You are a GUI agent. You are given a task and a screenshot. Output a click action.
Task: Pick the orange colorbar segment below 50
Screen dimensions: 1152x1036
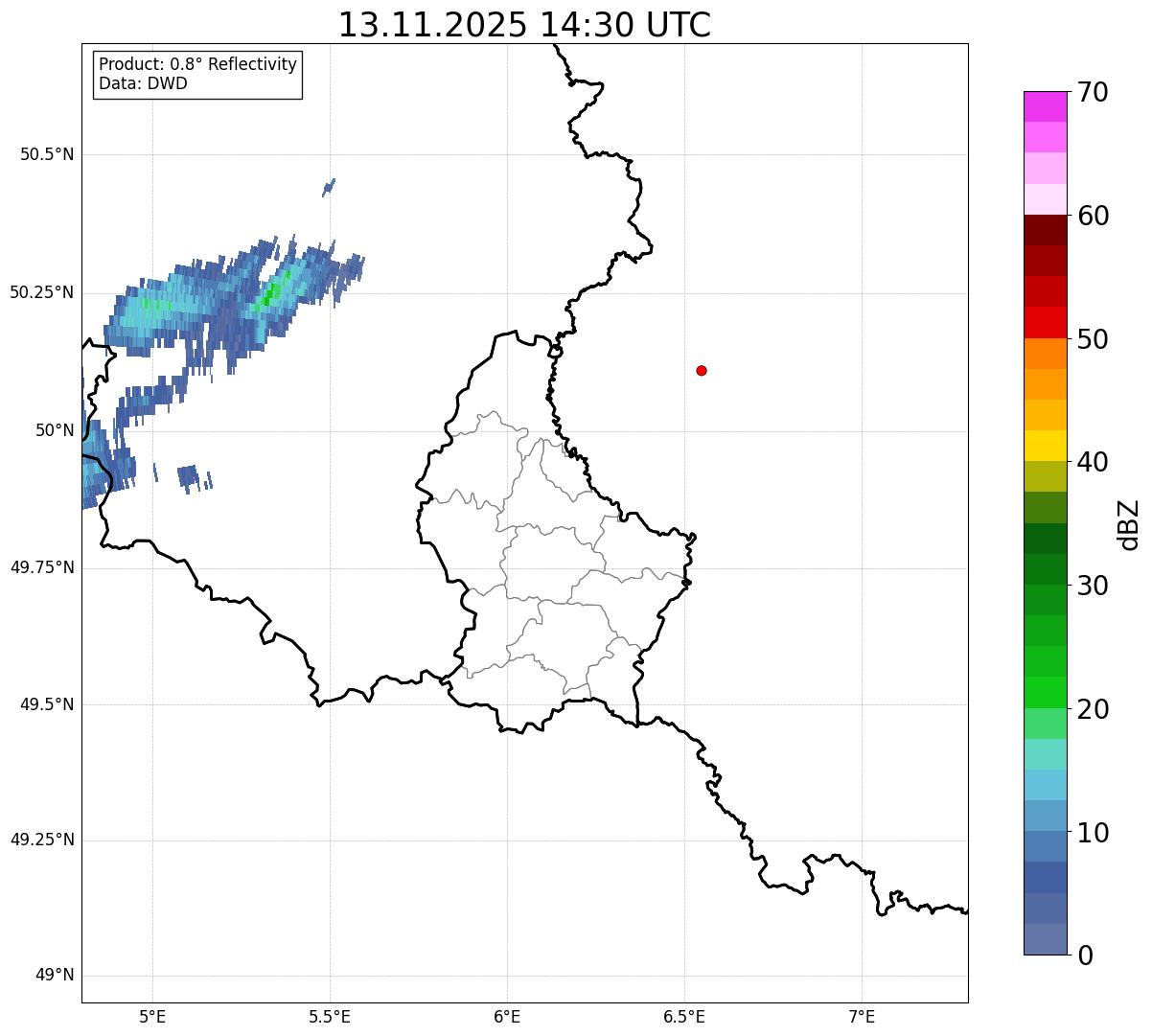(x=1045, y=354)
